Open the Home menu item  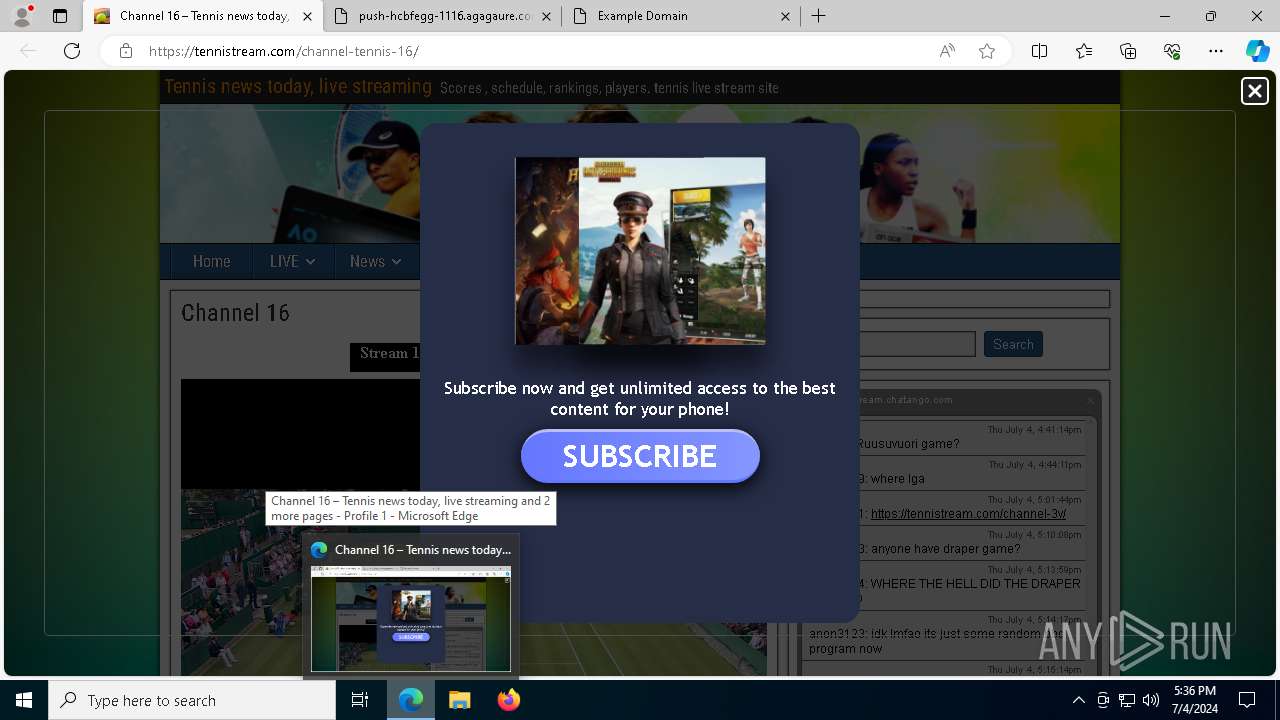(x=211, y=261)
